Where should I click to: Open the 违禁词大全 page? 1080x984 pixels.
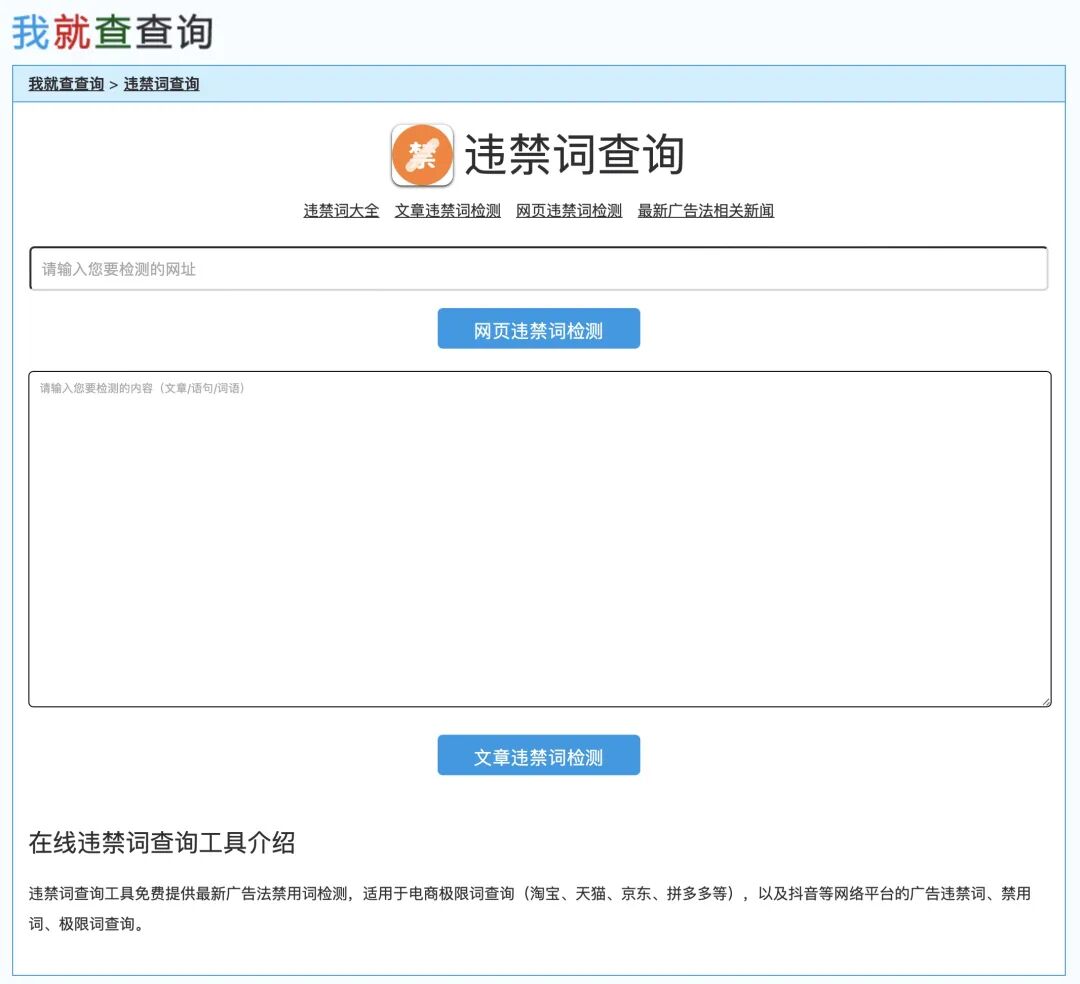(x=340, y=211)
